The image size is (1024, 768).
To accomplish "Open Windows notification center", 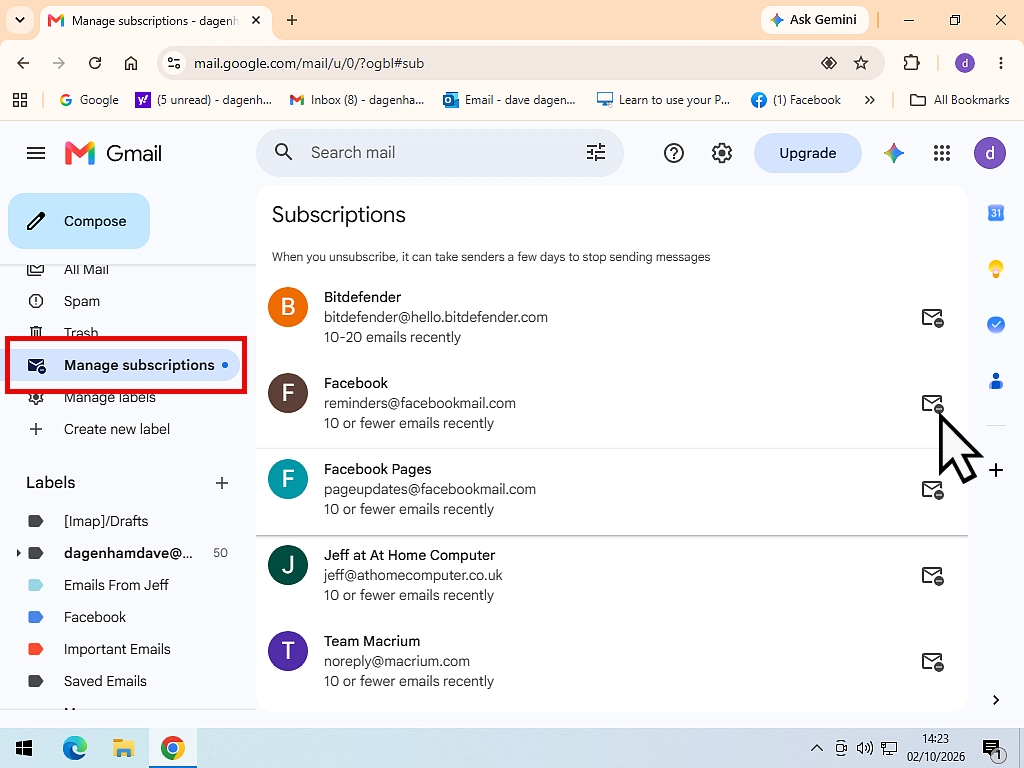I will [x=992, y=749].
